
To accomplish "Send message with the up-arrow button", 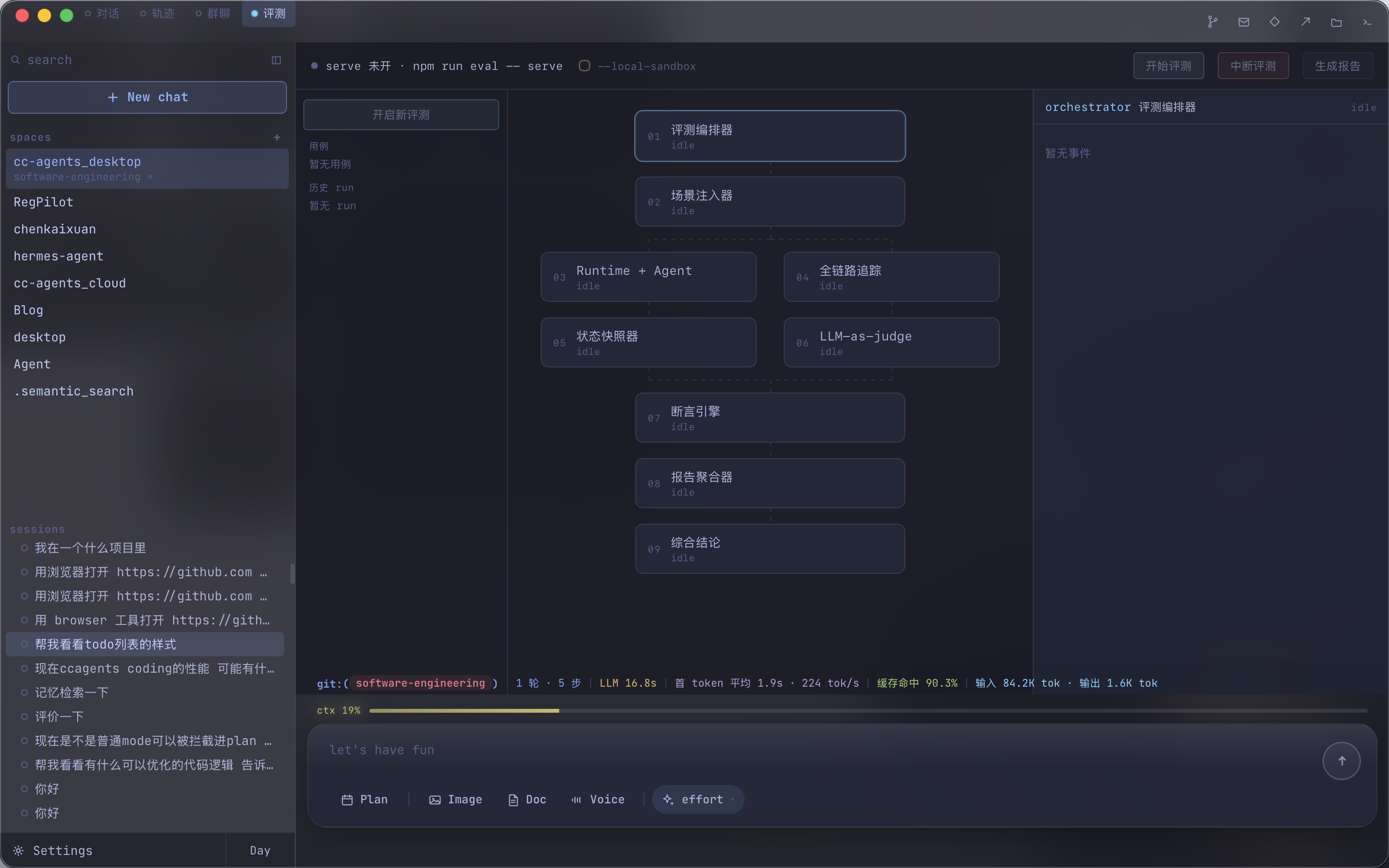I will pos(1341,760).
